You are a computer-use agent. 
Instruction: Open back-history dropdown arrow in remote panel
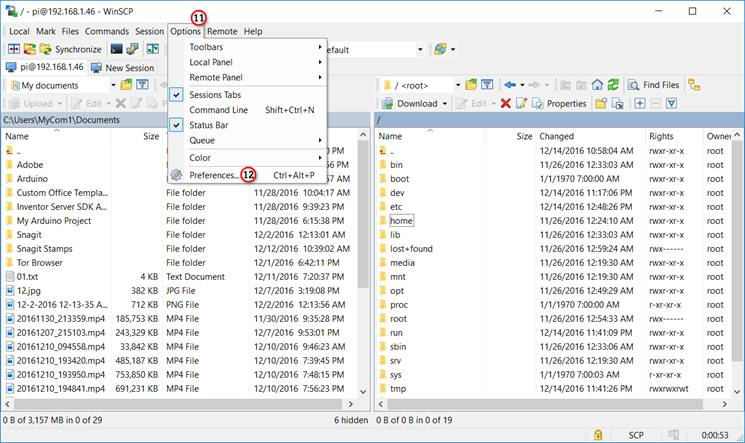(522, 85)
